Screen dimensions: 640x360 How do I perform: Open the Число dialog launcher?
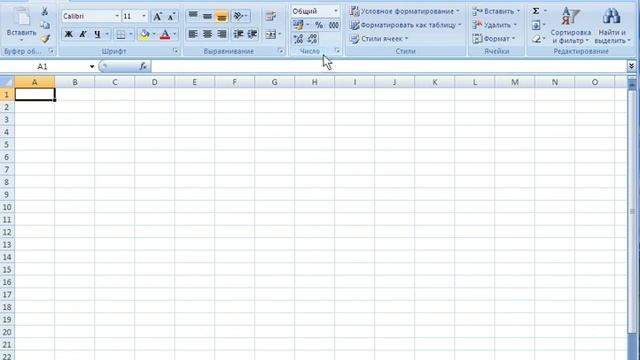click(x=337, y=51)
